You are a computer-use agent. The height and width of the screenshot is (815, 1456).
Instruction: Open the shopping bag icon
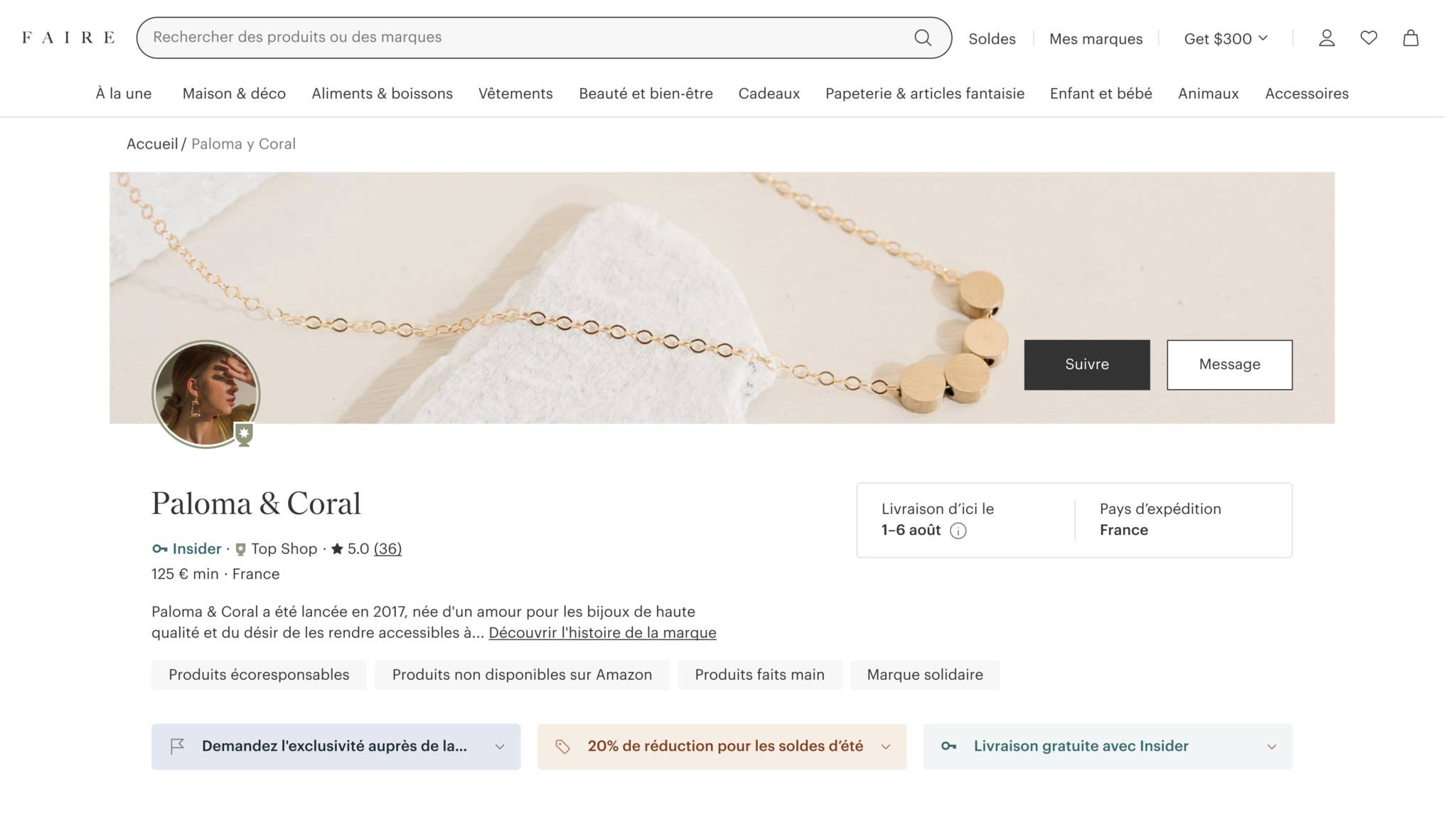(1410, 38)
